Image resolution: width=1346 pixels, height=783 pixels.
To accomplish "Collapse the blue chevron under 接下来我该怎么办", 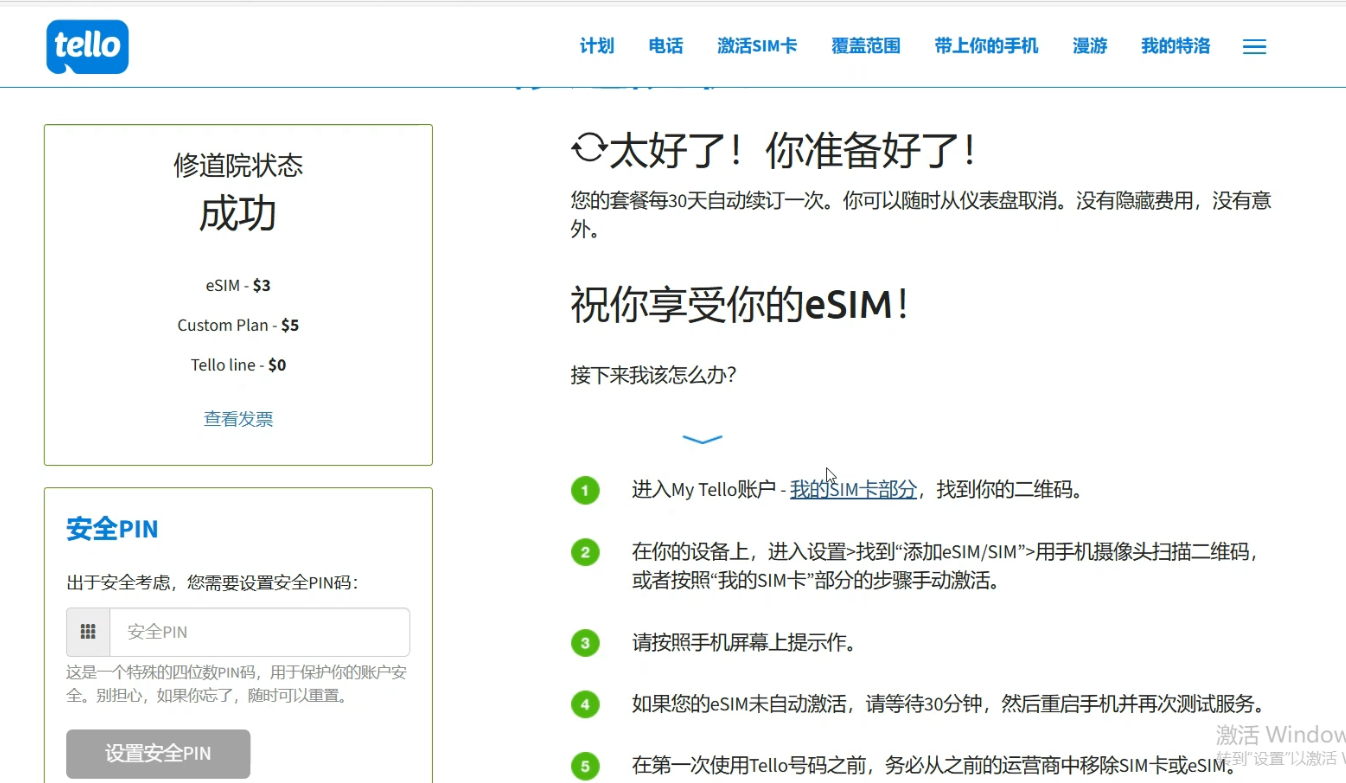I will 702,439.
